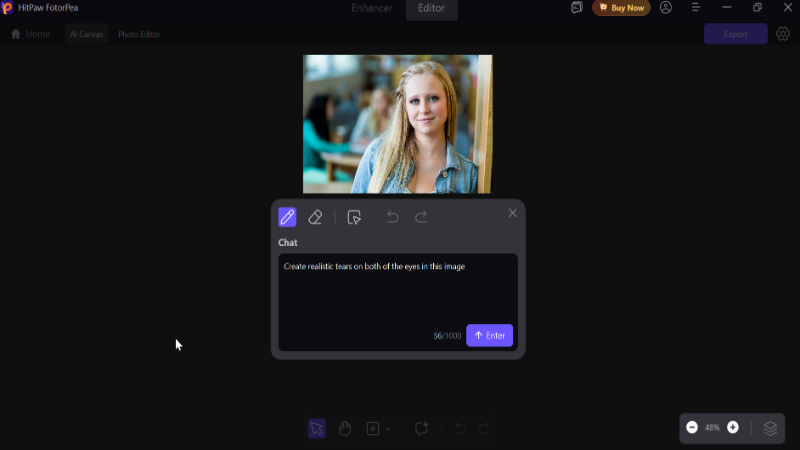The height and width of the screenshot is (450, 800).
Task: Open the AI chat sparkle icon
Action: tap(422, 428)
